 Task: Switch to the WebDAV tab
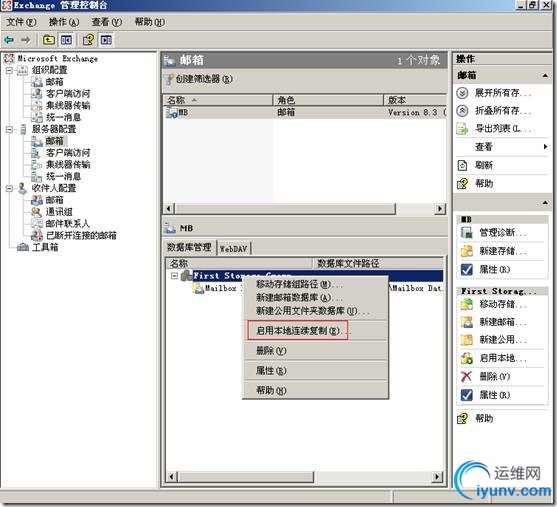point(233,249)
